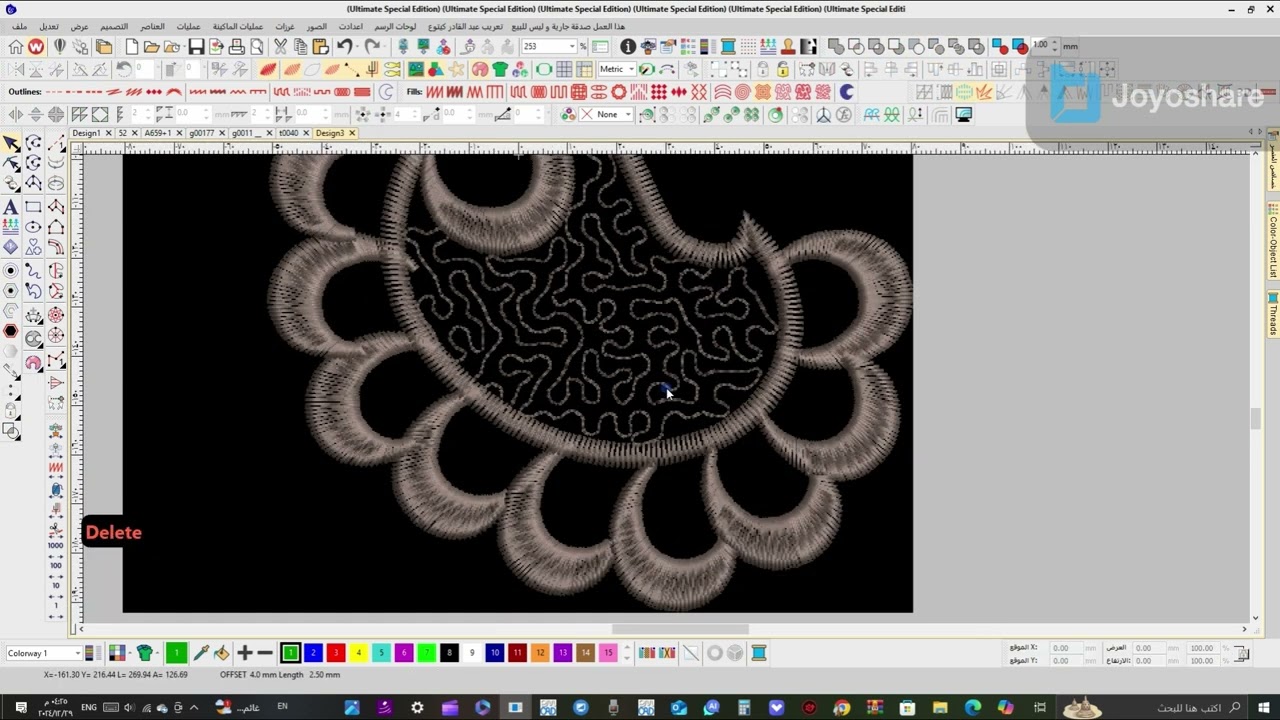Toggle the show vector shapes icon
The width and height of the screenshot is (1280, 720).
click(x=437, y=69)
